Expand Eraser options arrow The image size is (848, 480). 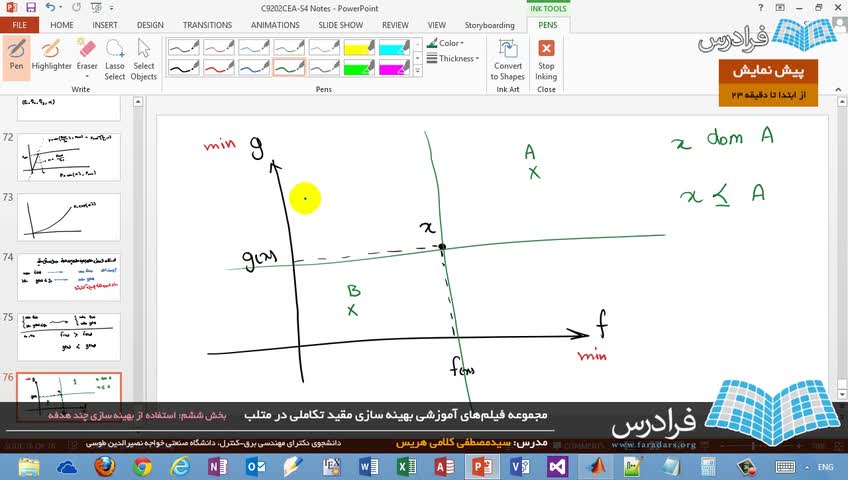tap(87, 76)
